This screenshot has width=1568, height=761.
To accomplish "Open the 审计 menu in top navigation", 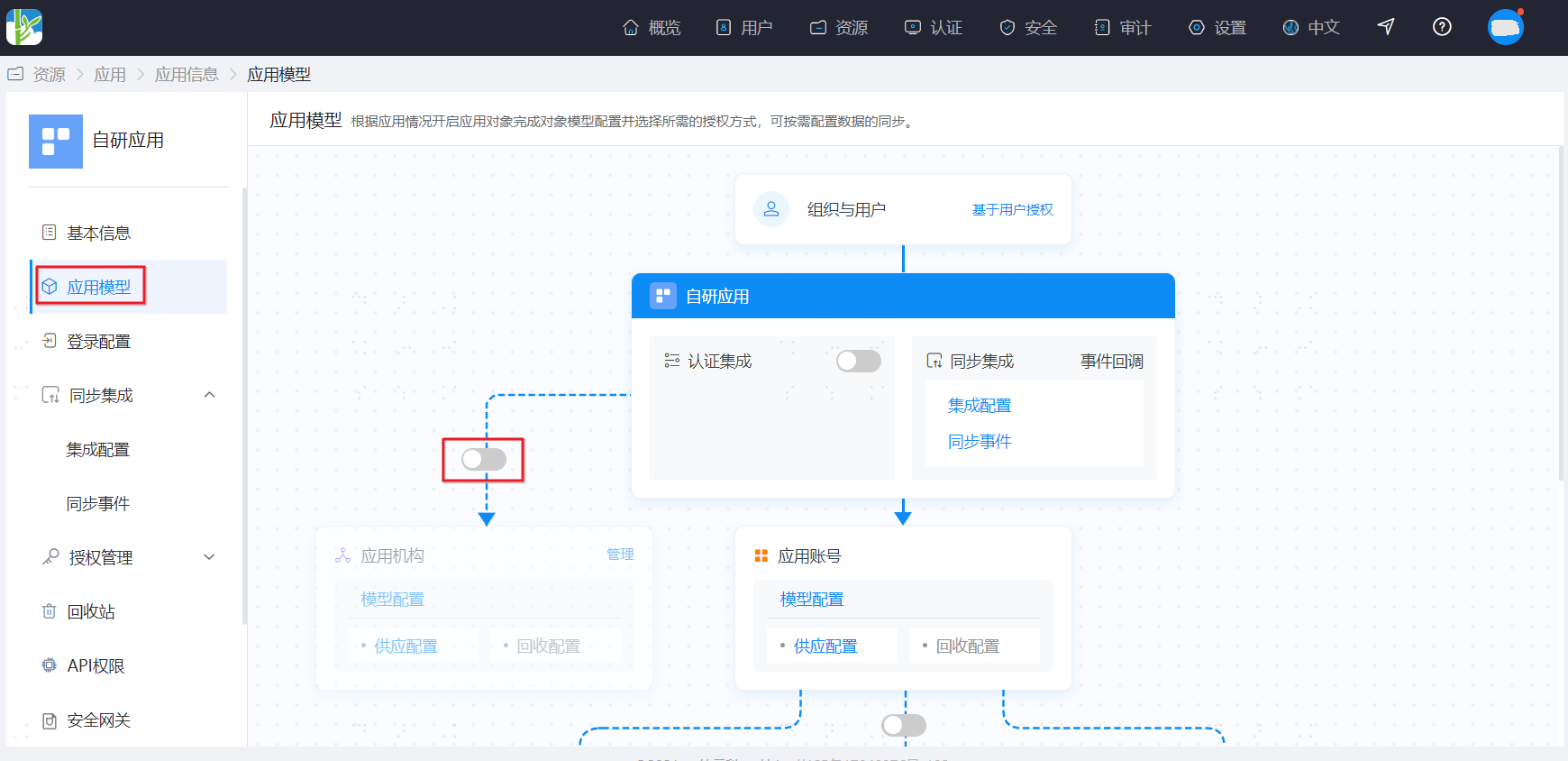I will 1123,27.
